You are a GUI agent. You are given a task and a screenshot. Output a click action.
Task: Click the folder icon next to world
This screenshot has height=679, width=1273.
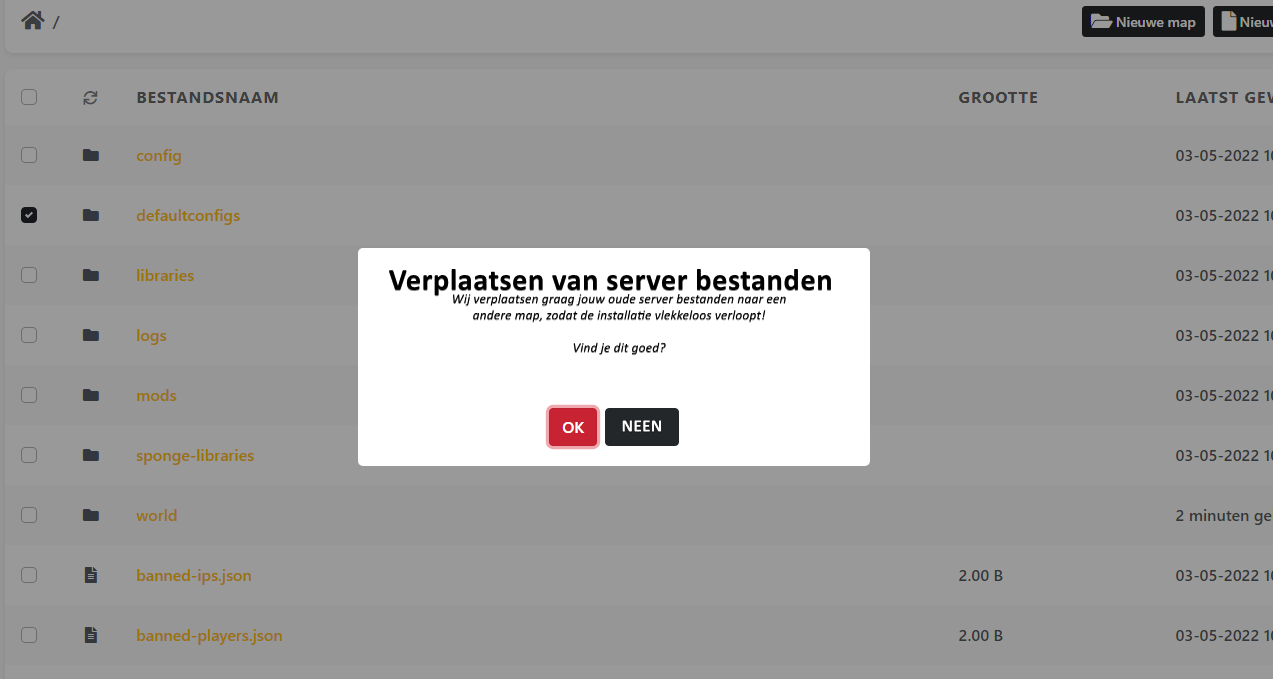pyautogui.click(x=91, y=515)
